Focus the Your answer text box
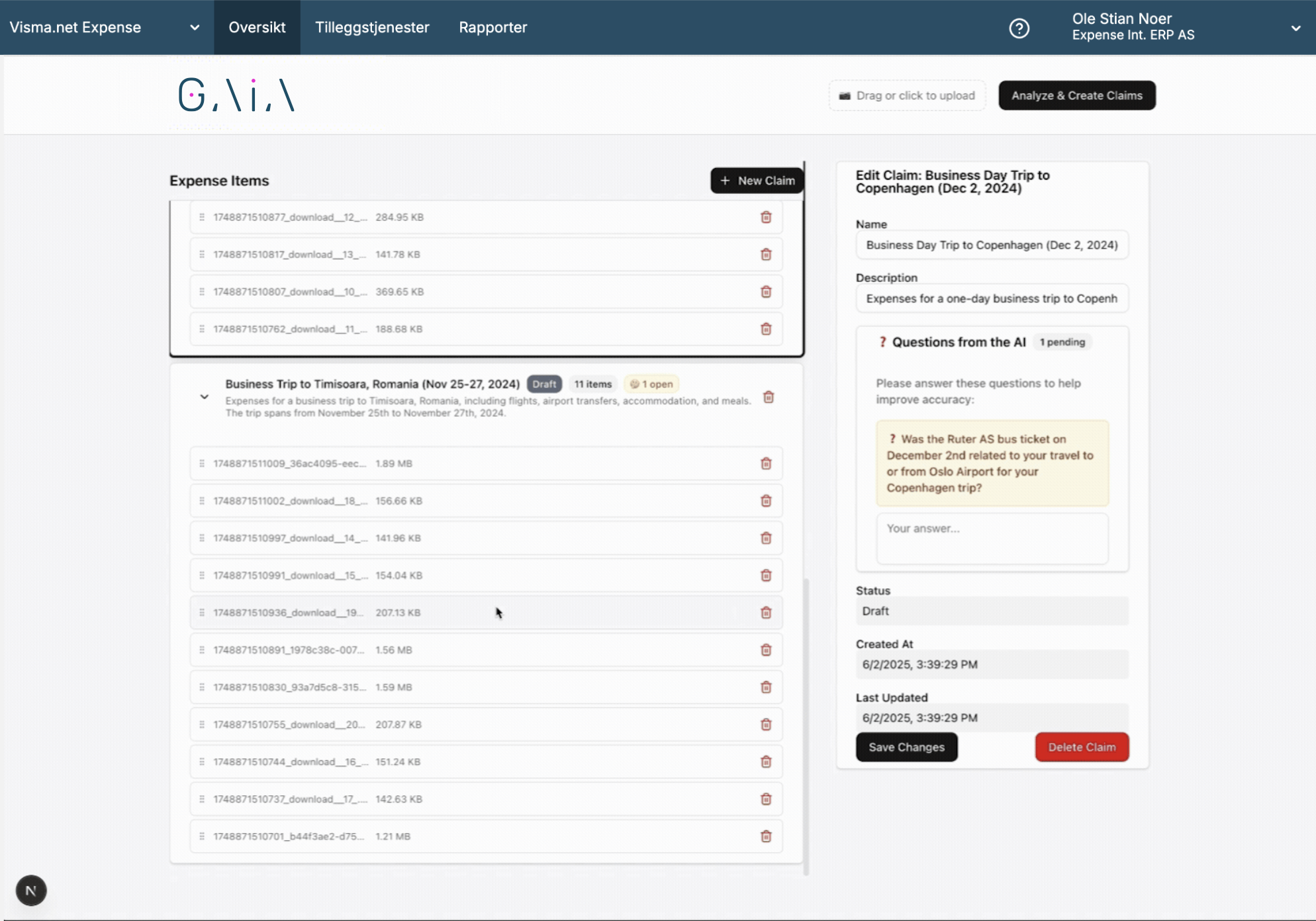The width and height of the screenshot is (1316, 921). (x=992, y=539)
